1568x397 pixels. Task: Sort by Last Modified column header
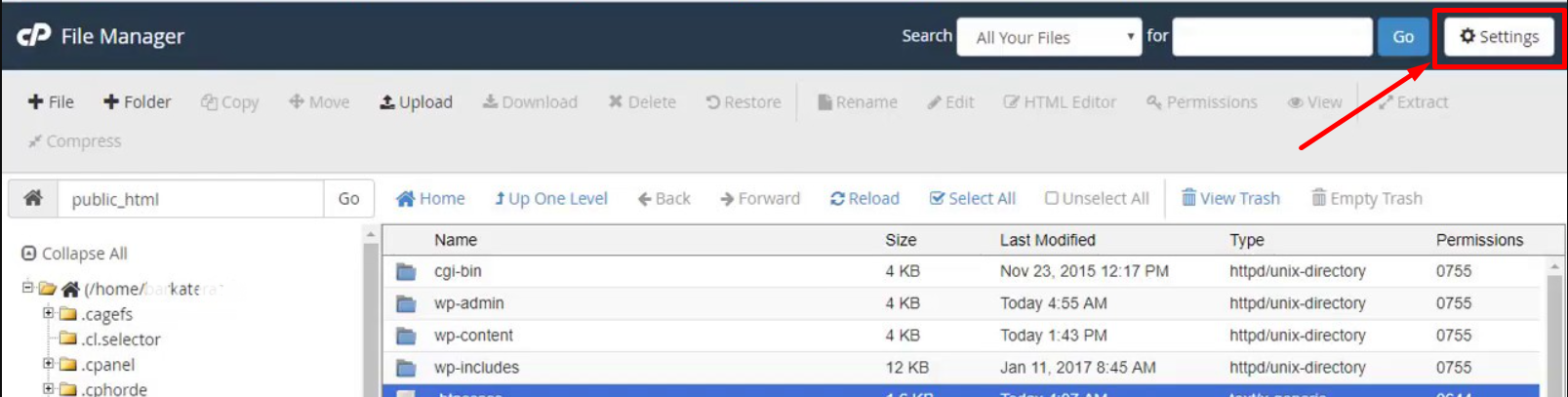(1047, 240)
